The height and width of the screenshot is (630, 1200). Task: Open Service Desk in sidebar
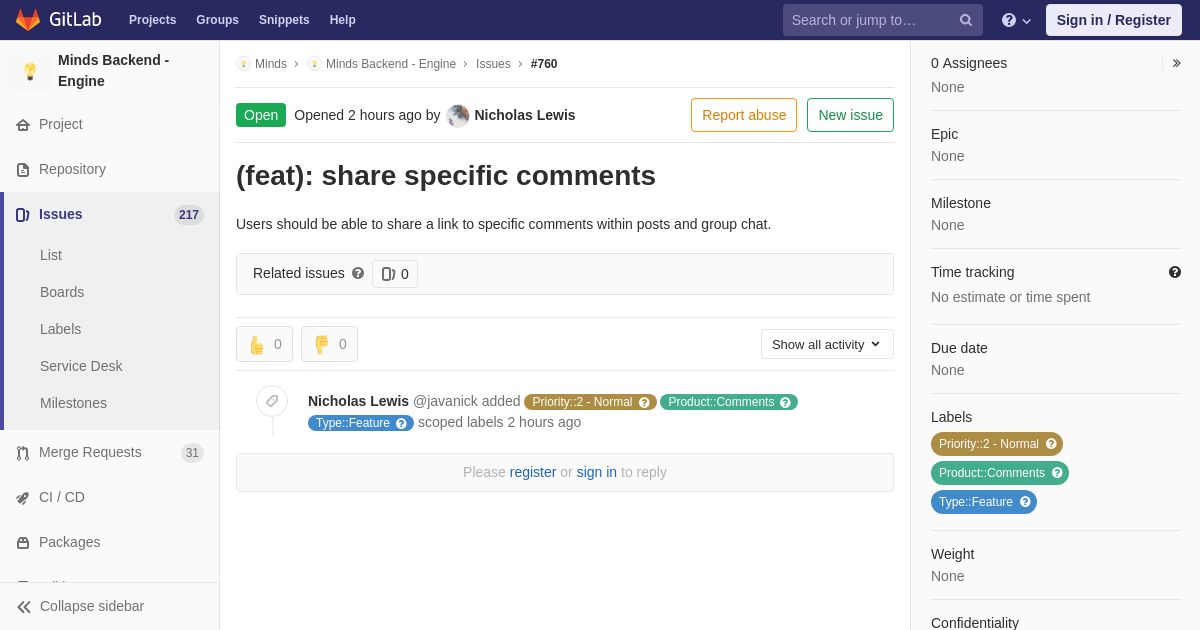[81, 366]
